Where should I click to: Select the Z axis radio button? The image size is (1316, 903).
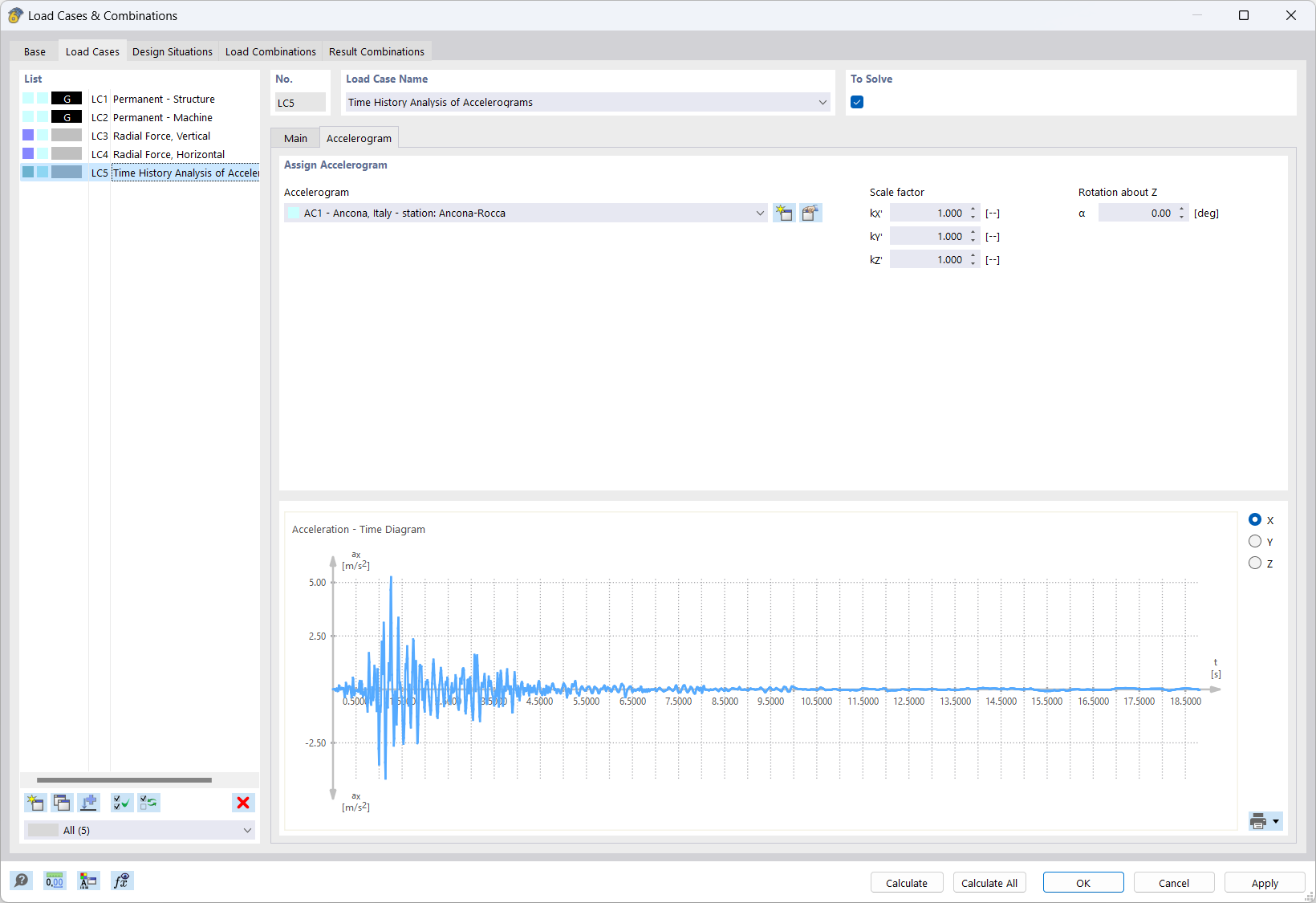(x=1254, y=563)
